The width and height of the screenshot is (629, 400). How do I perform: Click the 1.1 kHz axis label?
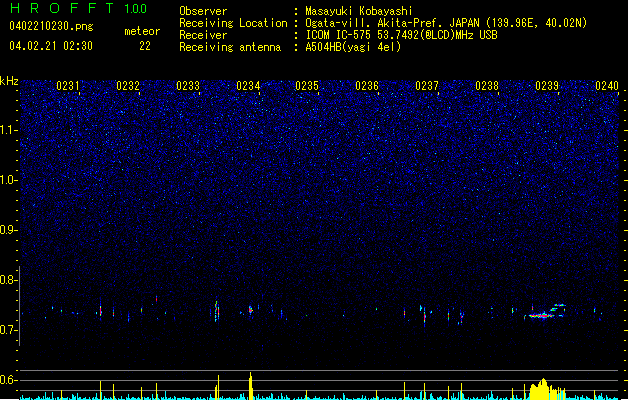coord(9,130)
